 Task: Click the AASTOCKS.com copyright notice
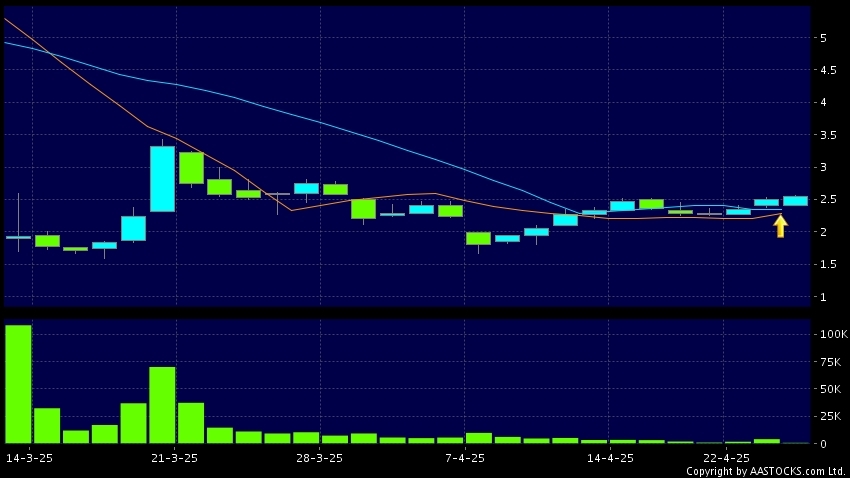click(765, 471)
